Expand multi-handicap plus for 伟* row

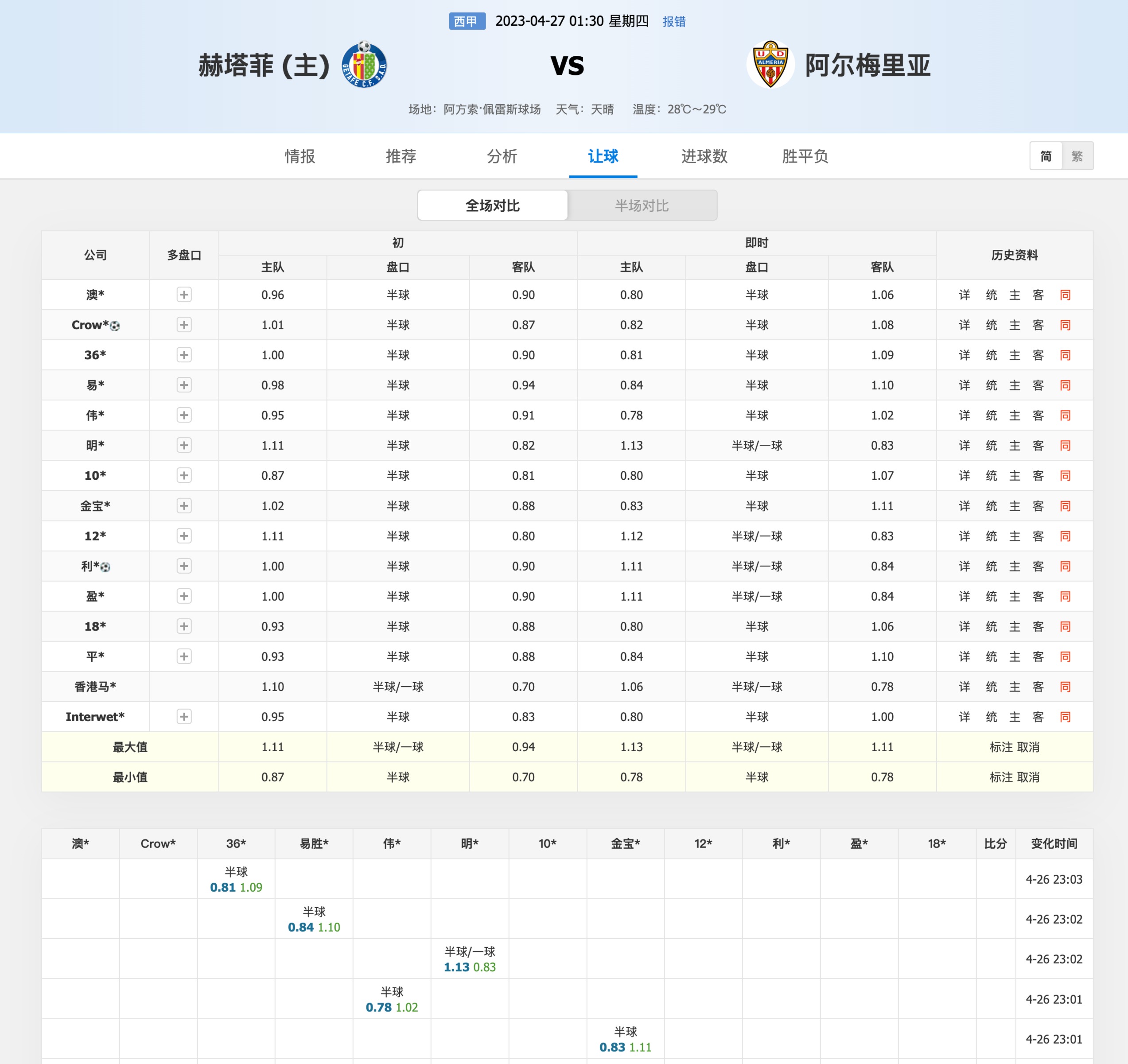[x=184, y=415]
